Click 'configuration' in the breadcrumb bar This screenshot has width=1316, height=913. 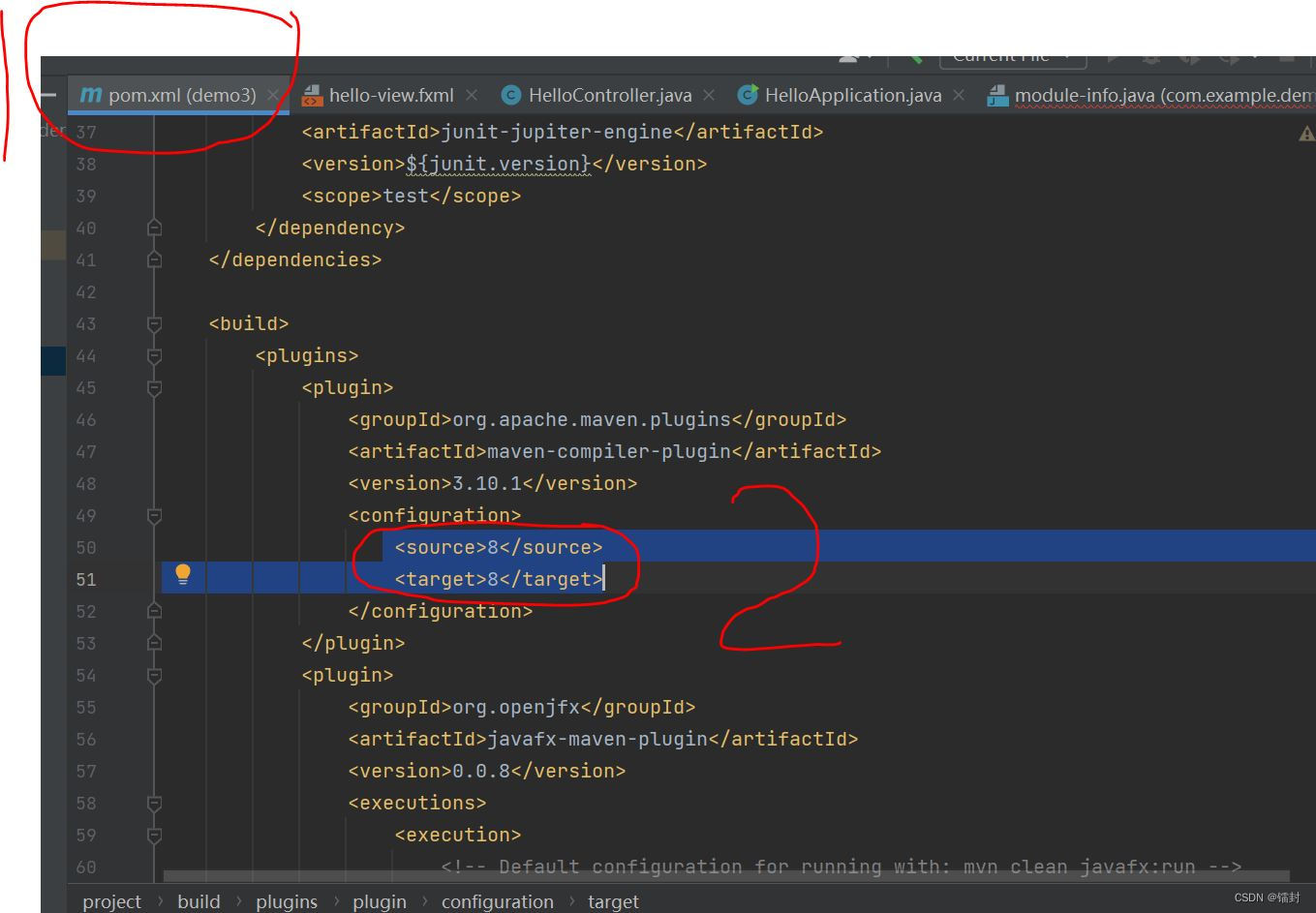coord(497,901)
